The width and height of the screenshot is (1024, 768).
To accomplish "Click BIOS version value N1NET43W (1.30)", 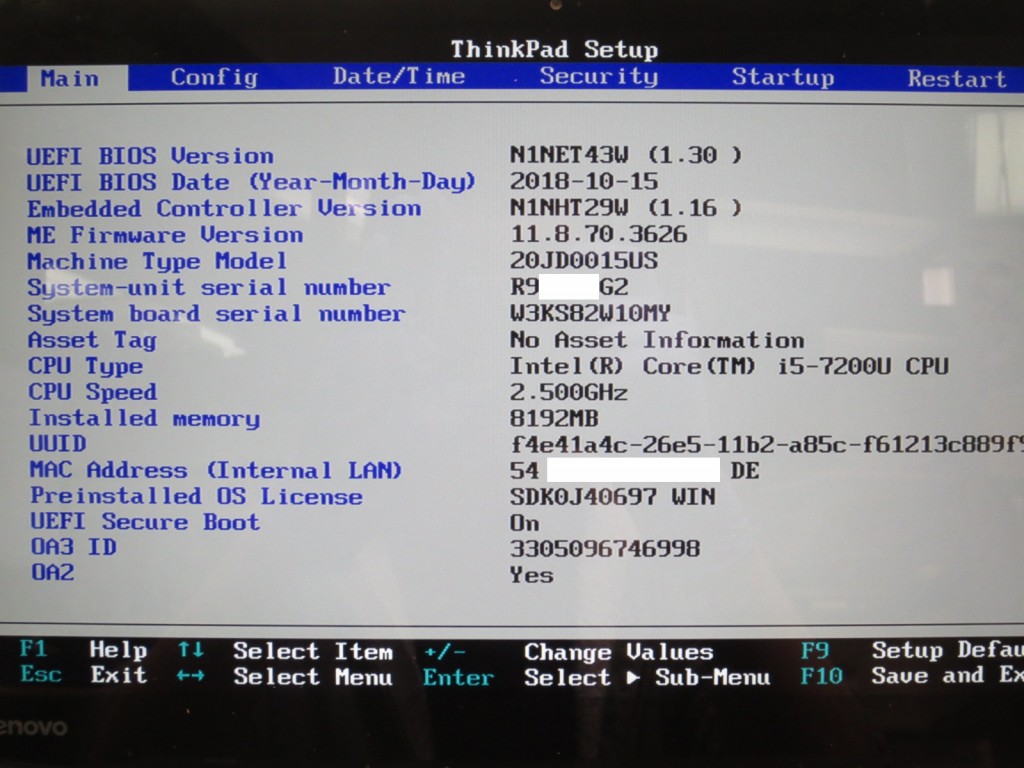I will pyautogui.click(x=626, y=155).
